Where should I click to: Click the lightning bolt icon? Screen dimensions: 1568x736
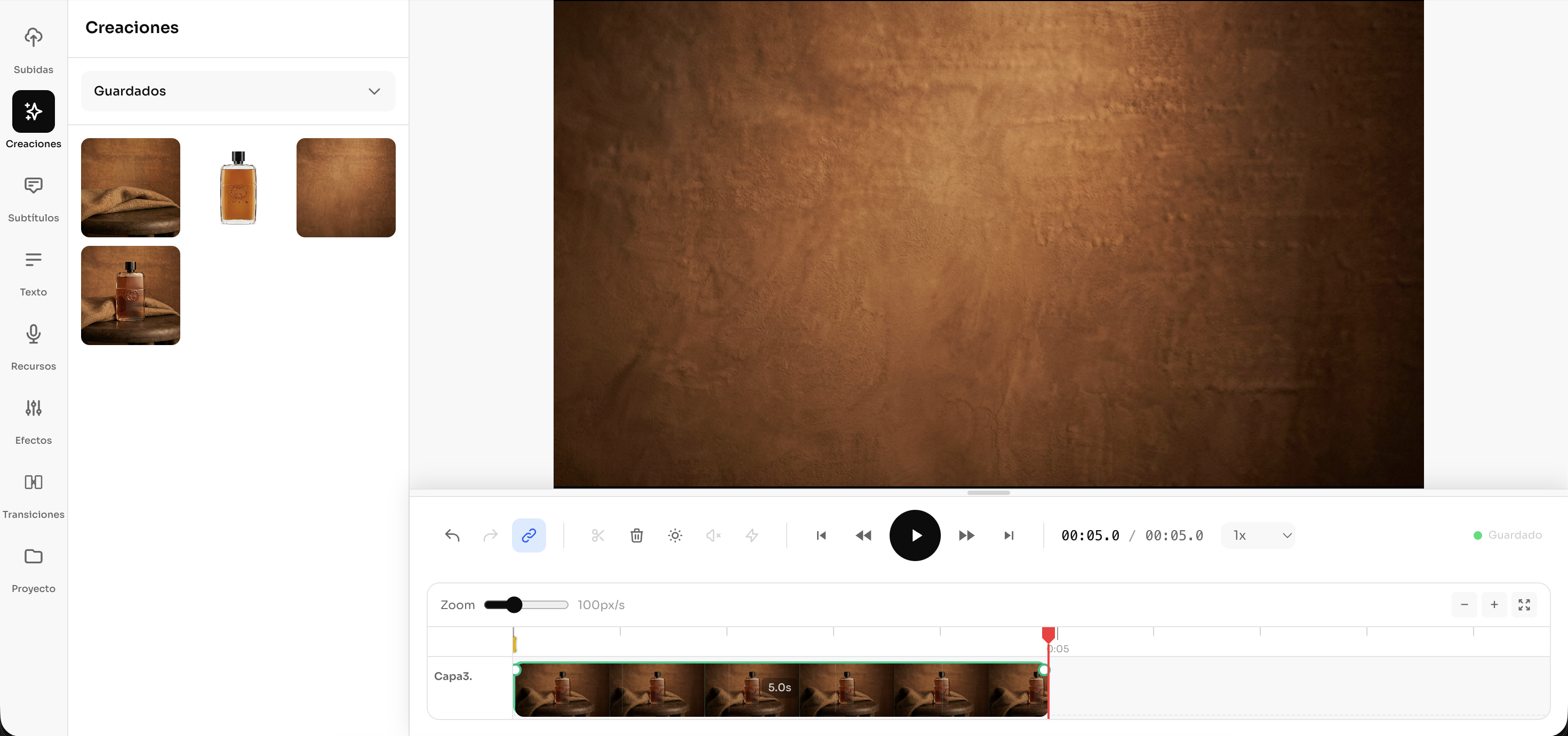pos(752,535)
